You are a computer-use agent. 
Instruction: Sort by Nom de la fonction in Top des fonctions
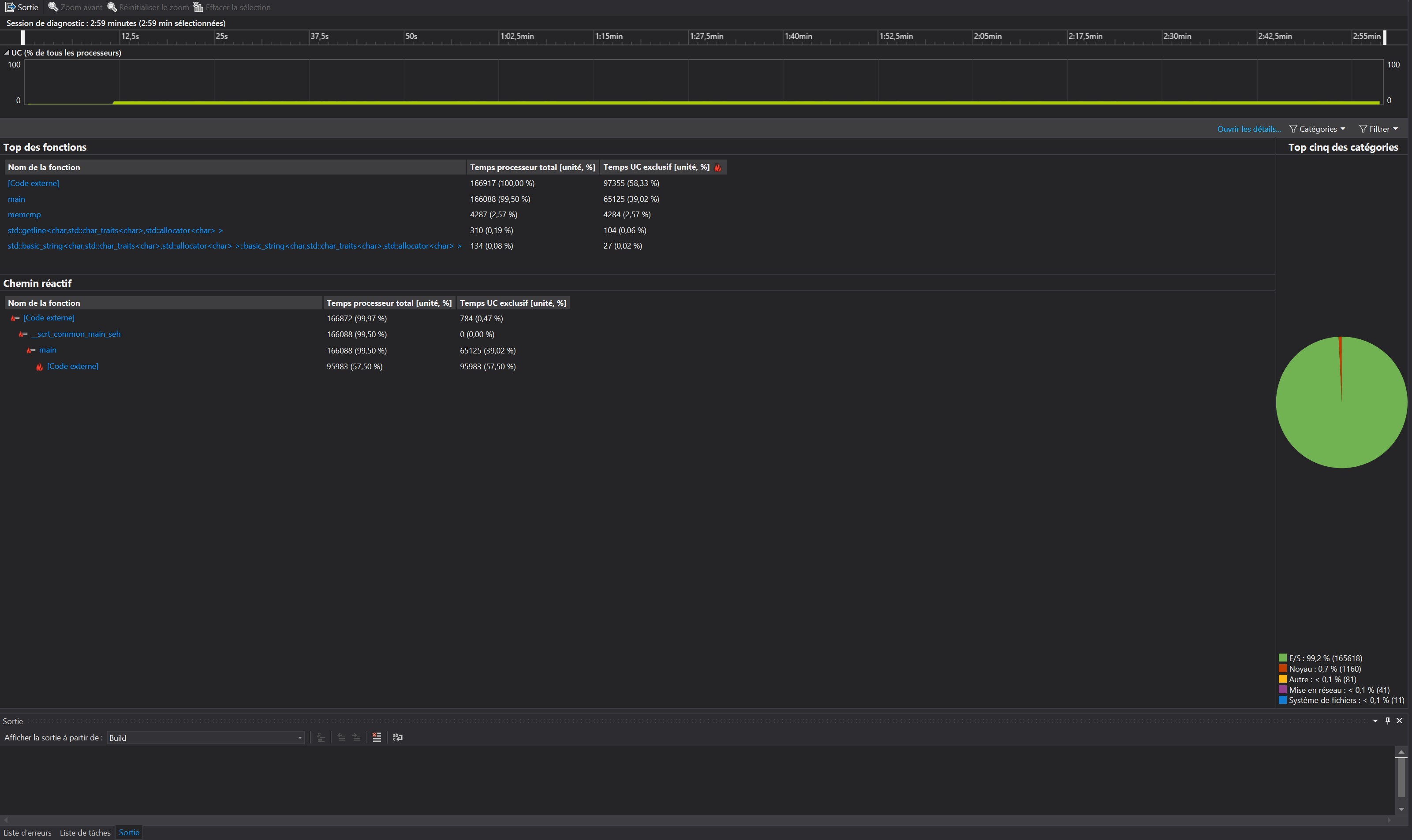point(235,167)
